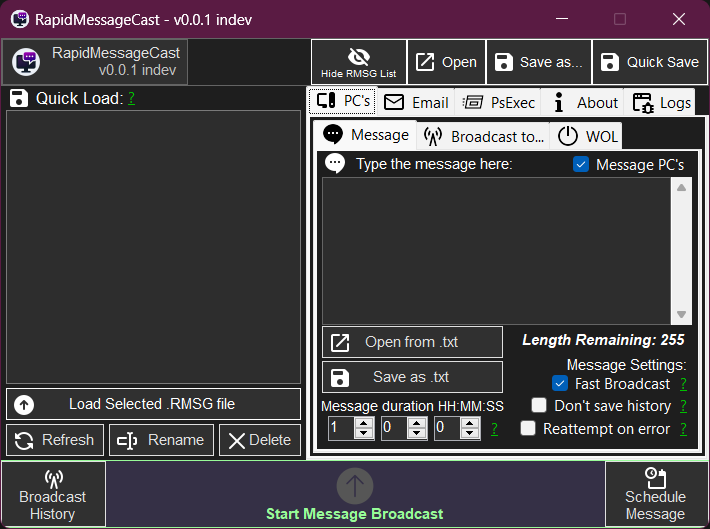Enable Don't save history option
Screen dimensions: 710x529
coord(539,406)
